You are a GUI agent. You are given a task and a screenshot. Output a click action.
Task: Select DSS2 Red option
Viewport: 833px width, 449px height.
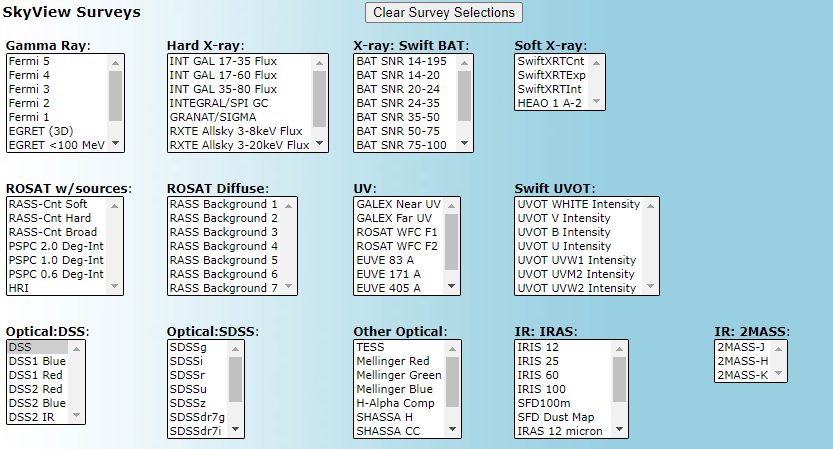[38, 389]
